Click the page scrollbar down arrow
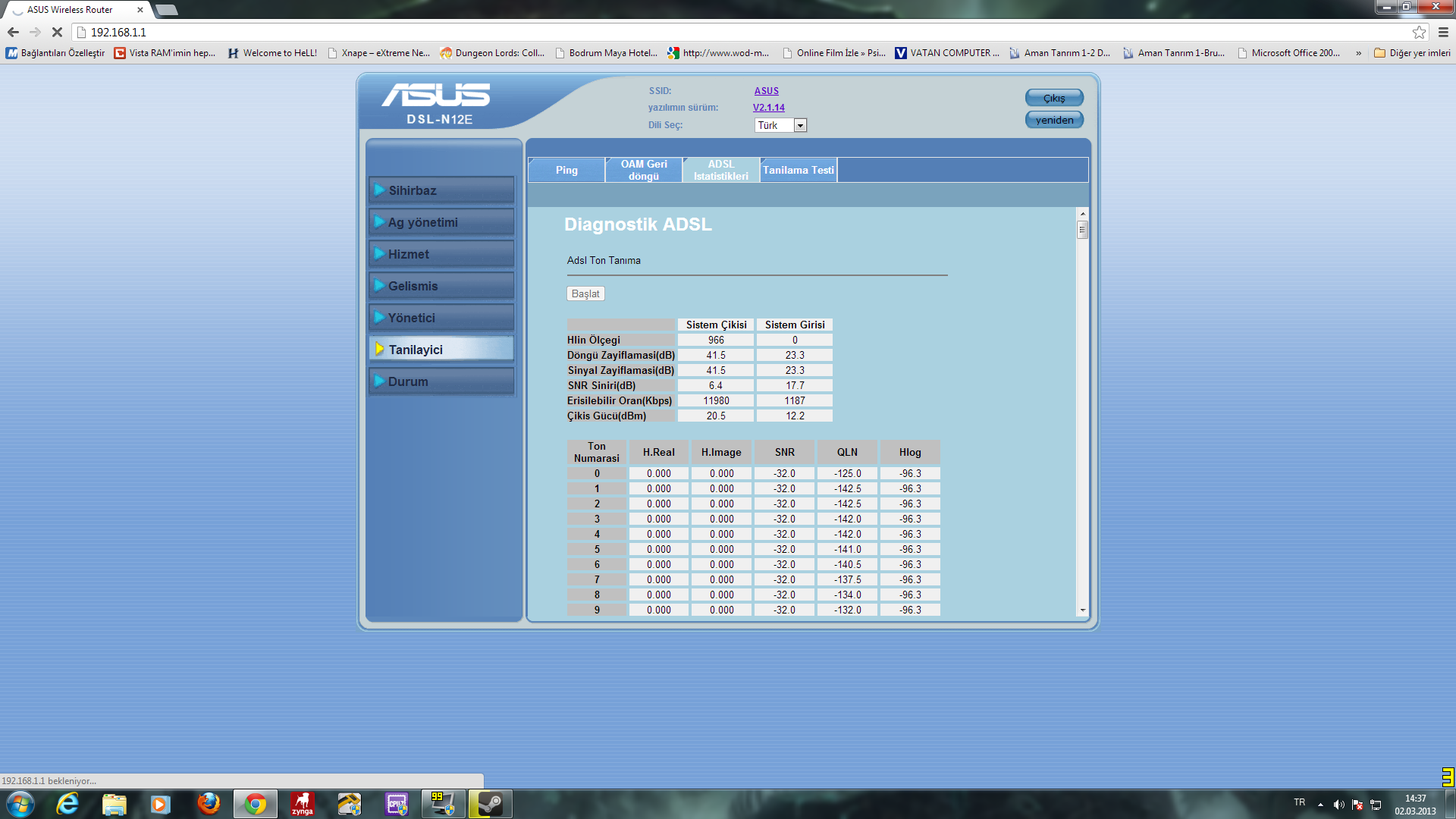1456x819 pixels. pyautogui.click(x=1082, y=610)
